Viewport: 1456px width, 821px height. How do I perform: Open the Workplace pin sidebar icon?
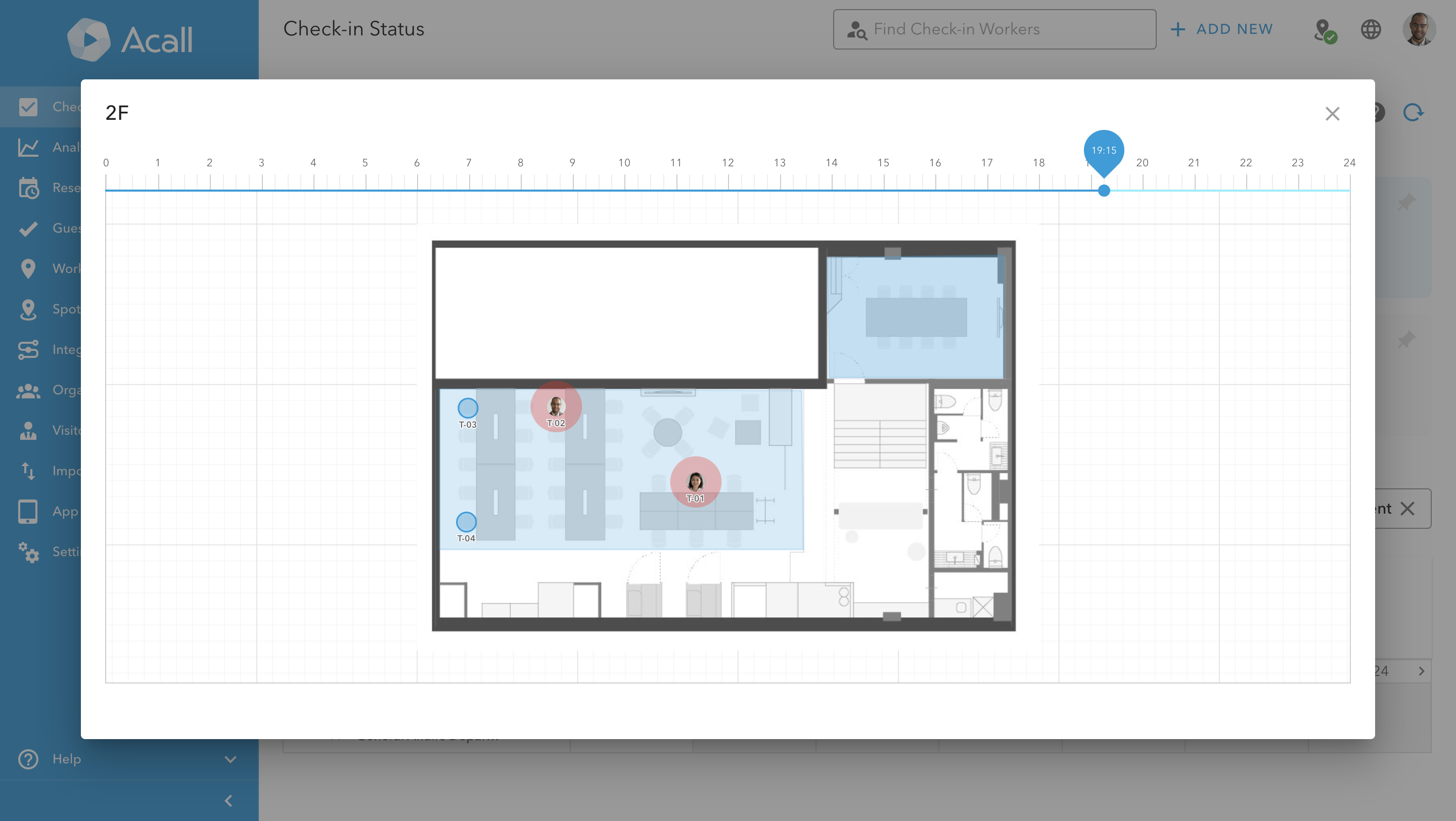[x=28, y=269]
